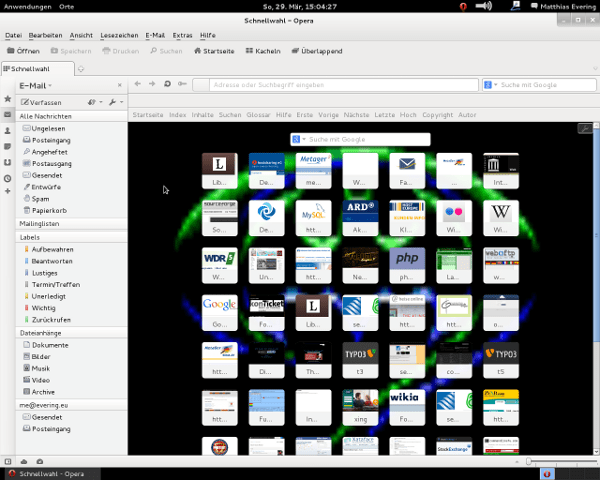The height and width of the screenshot is (480, 600).
Task: Open the Bearbeiten menu
Action: point(46,35)
